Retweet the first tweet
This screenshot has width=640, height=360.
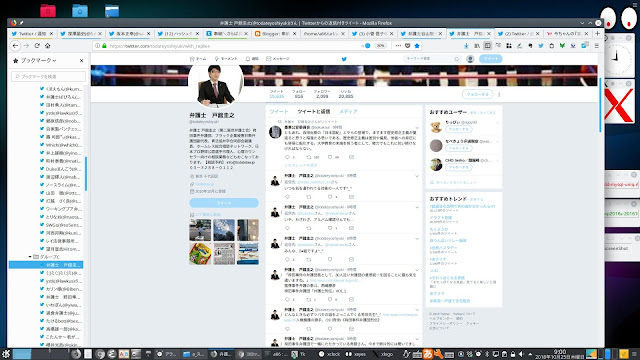pyautogui.click(x=309, y=157)
